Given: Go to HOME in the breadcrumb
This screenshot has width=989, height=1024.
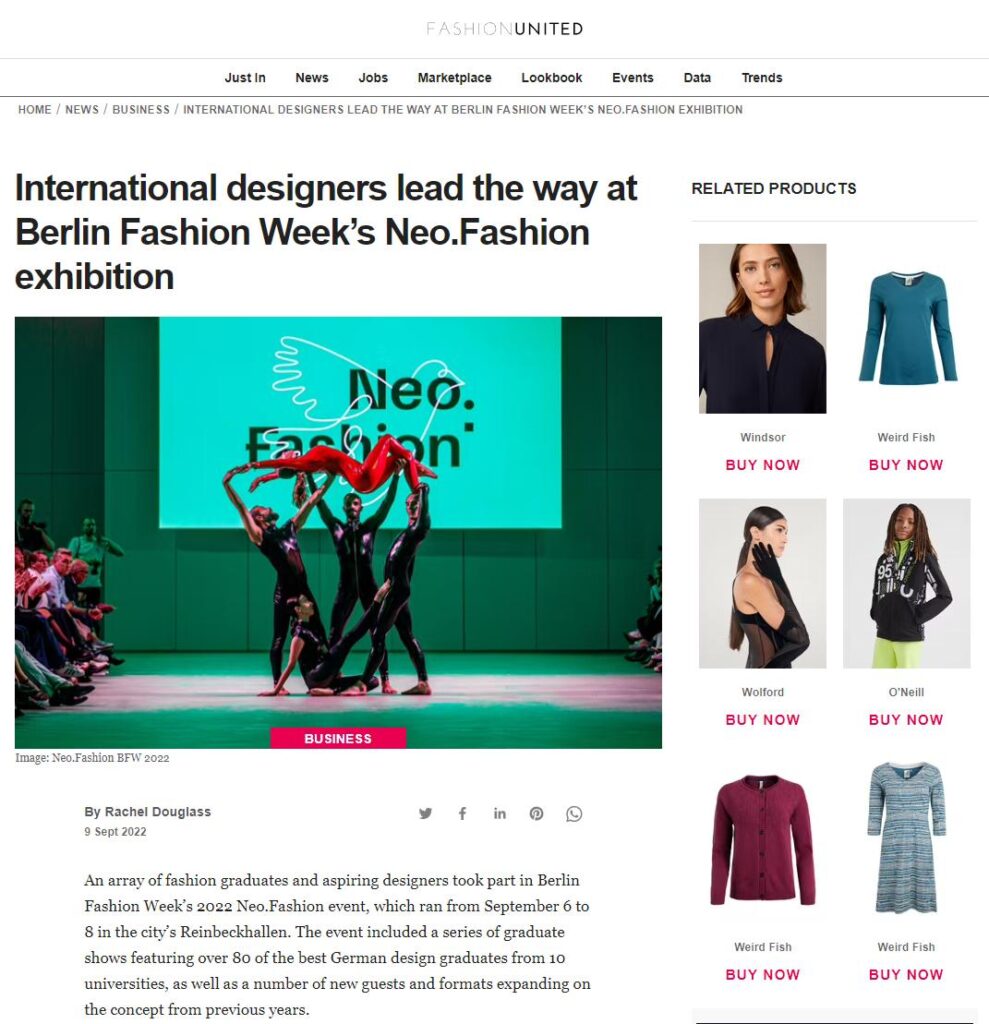Looking at the screenshot, I should pos(35,110).
